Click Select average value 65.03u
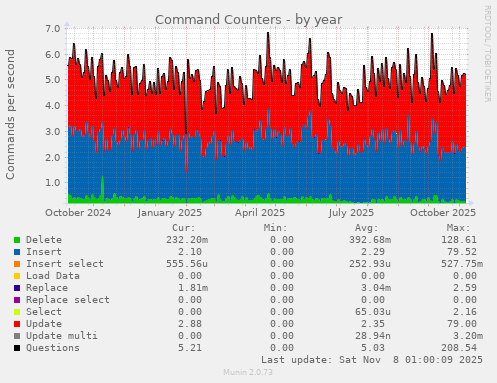497x383 pixels. point(373,312)
